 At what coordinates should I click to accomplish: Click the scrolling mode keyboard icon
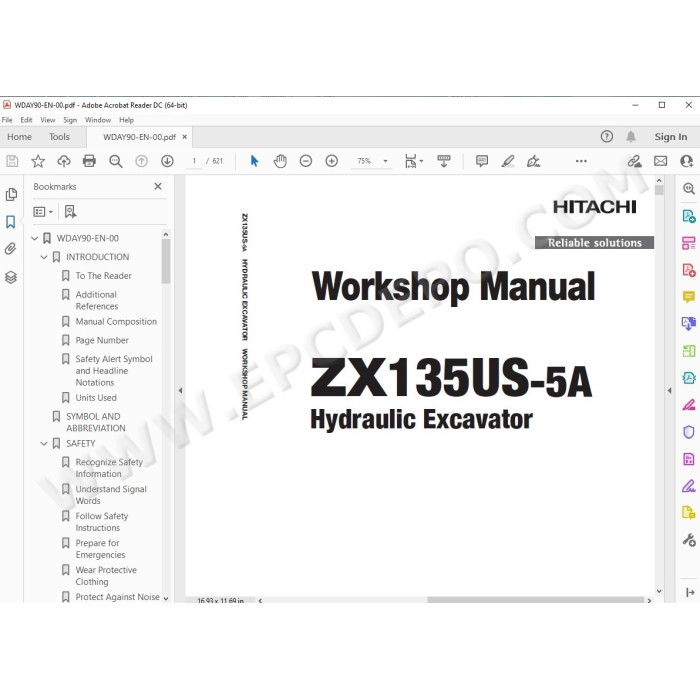click(444, 161)
